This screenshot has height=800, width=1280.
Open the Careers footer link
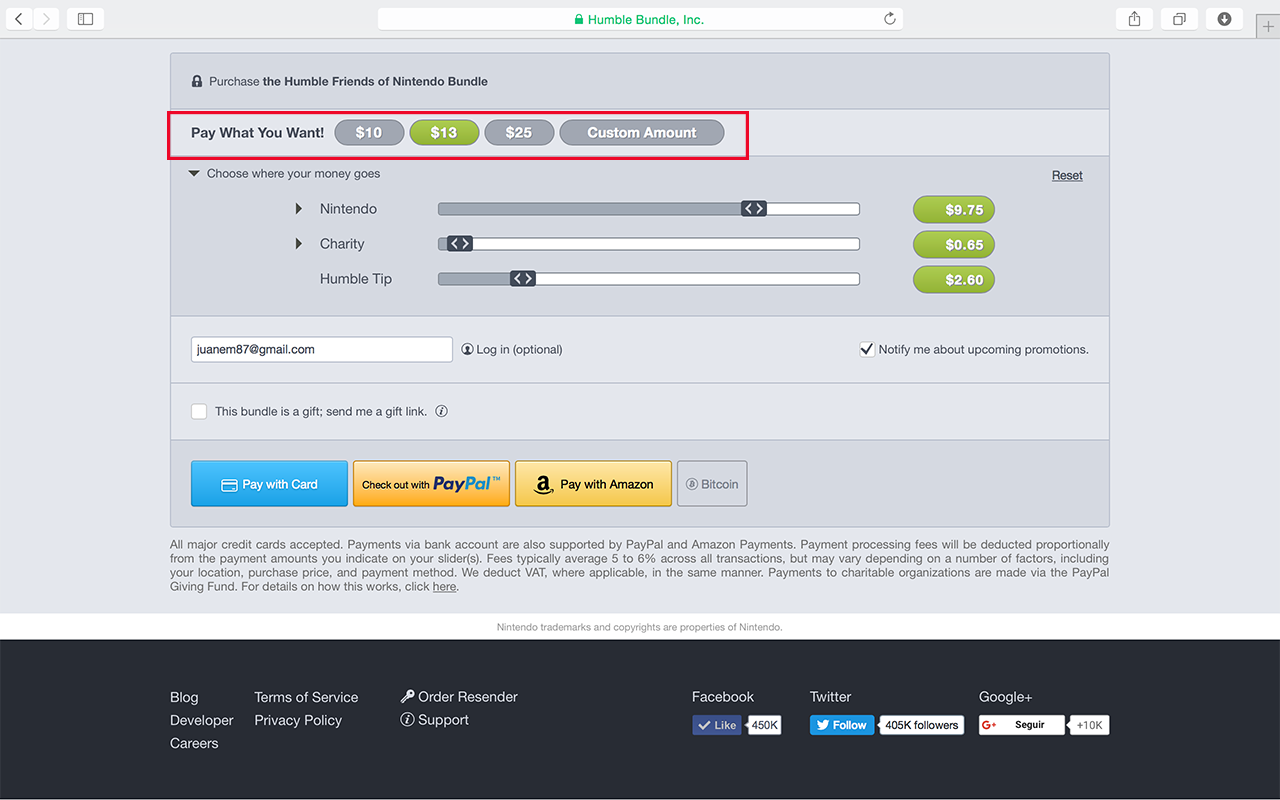[x=194, y=743]
